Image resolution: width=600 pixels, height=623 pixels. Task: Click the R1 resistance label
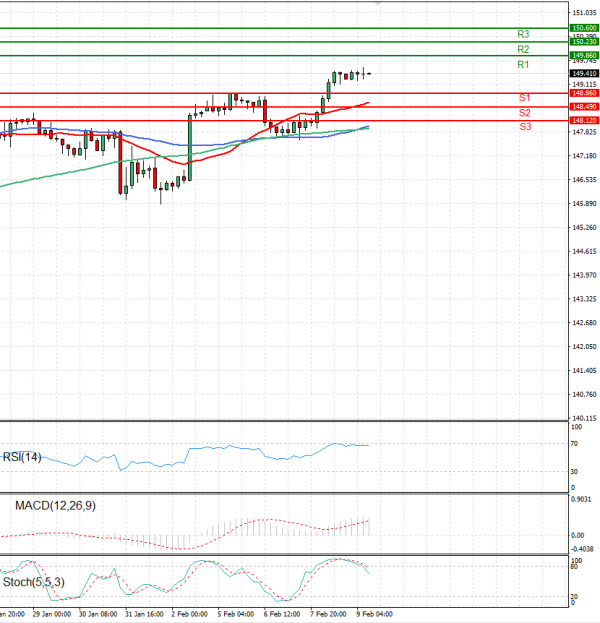pyautogui.click(x=523, y=64)
